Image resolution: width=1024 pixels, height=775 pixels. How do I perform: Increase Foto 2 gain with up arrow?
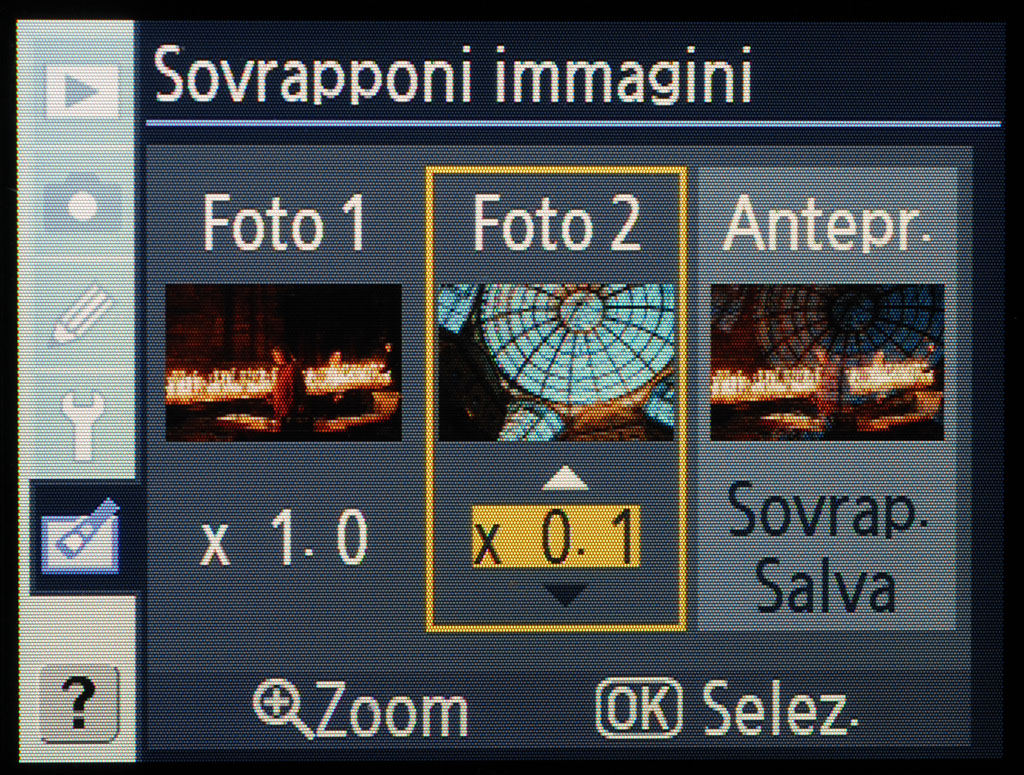[x=565, y=478]
